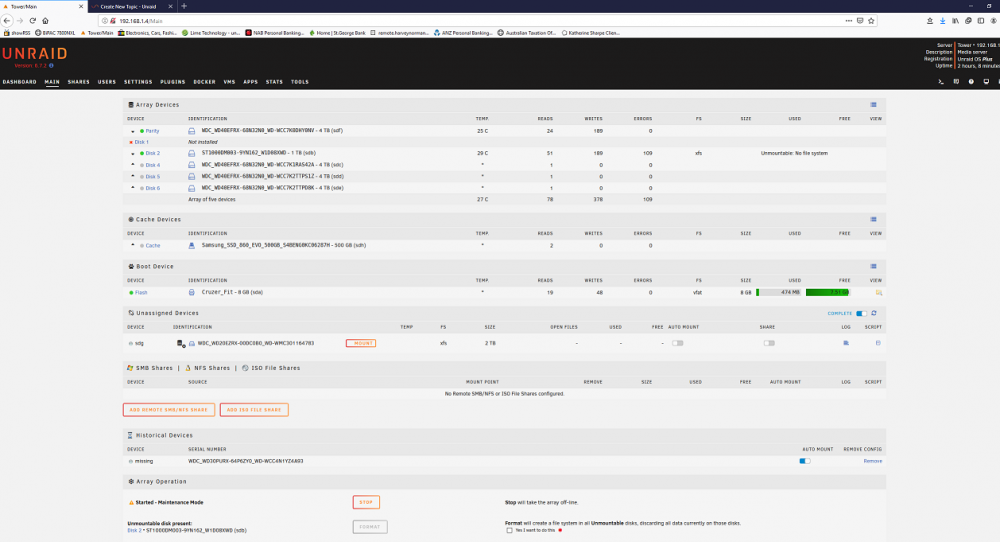1000x542 pixels.
Task: Click the Disk 6 drive icon
Action: tap(191, 188)
